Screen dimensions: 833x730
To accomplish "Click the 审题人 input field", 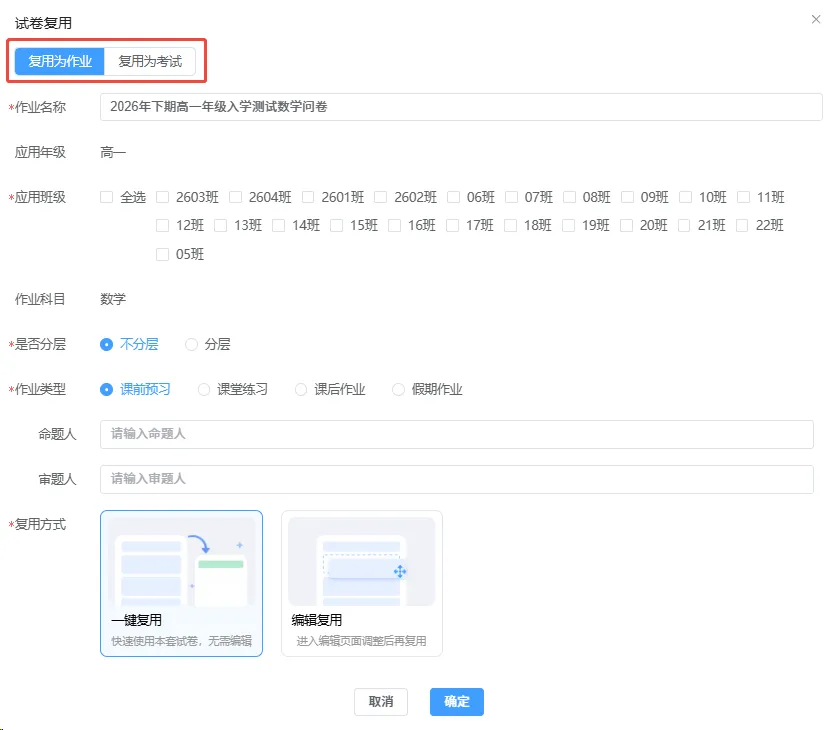I will tap(457, 479).
